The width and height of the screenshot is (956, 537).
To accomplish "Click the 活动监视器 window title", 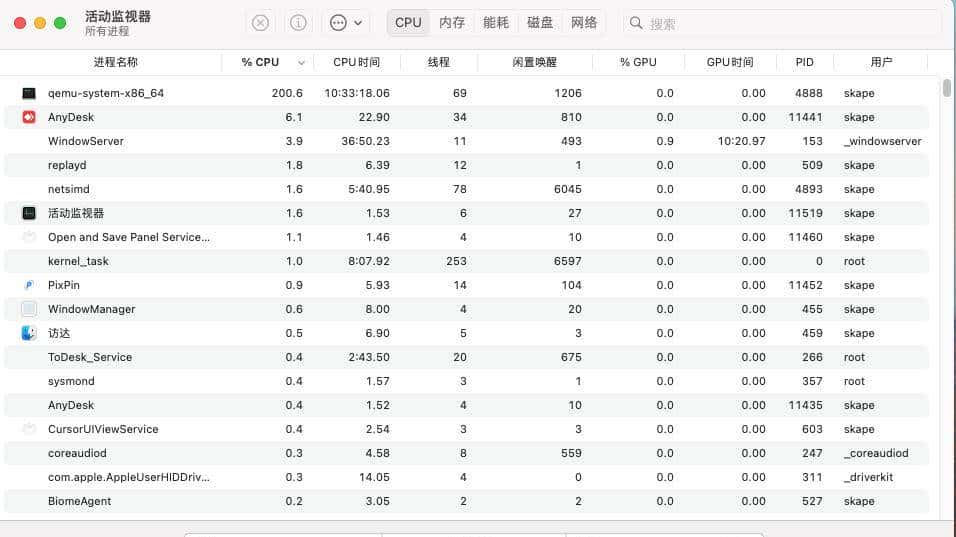I will click(x=118, y=16).
